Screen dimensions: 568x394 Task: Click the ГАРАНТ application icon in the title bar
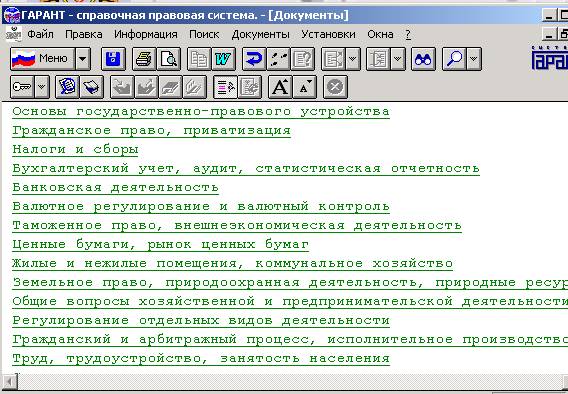[12, 15]
